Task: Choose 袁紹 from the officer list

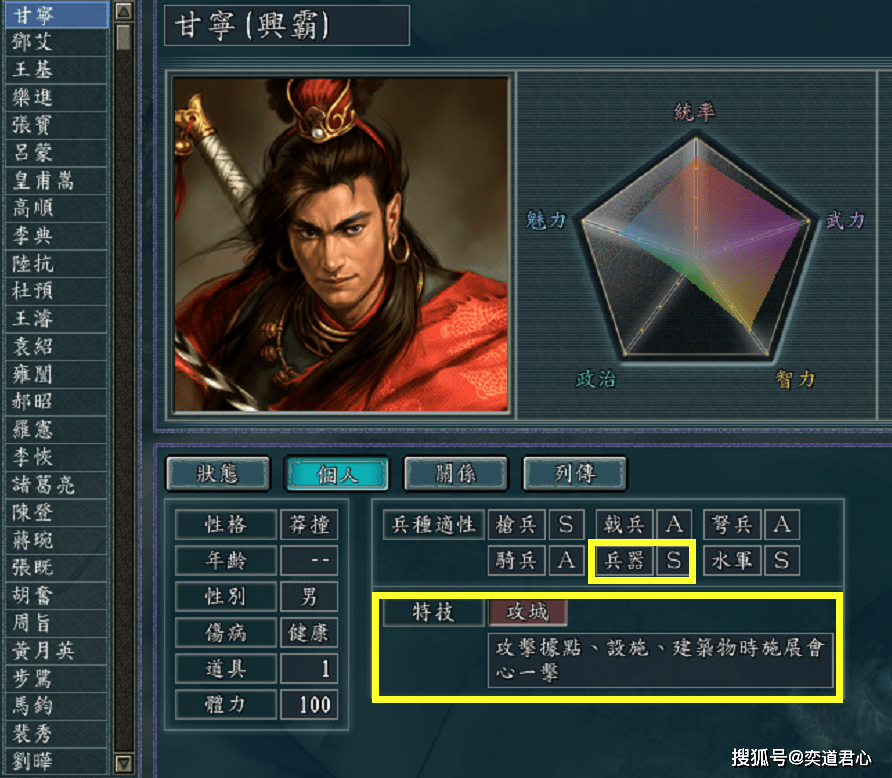Action: (56, 346)
